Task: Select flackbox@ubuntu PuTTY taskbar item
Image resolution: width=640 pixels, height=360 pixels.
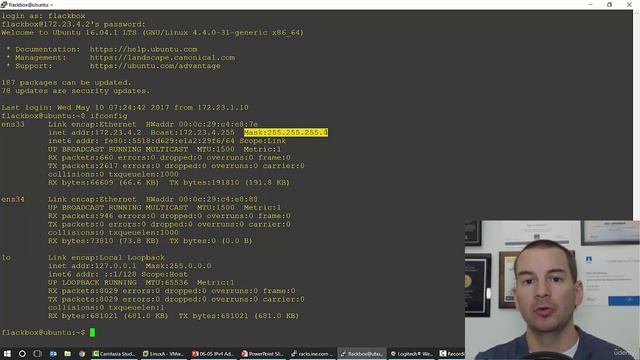Action: coord(362,353)
